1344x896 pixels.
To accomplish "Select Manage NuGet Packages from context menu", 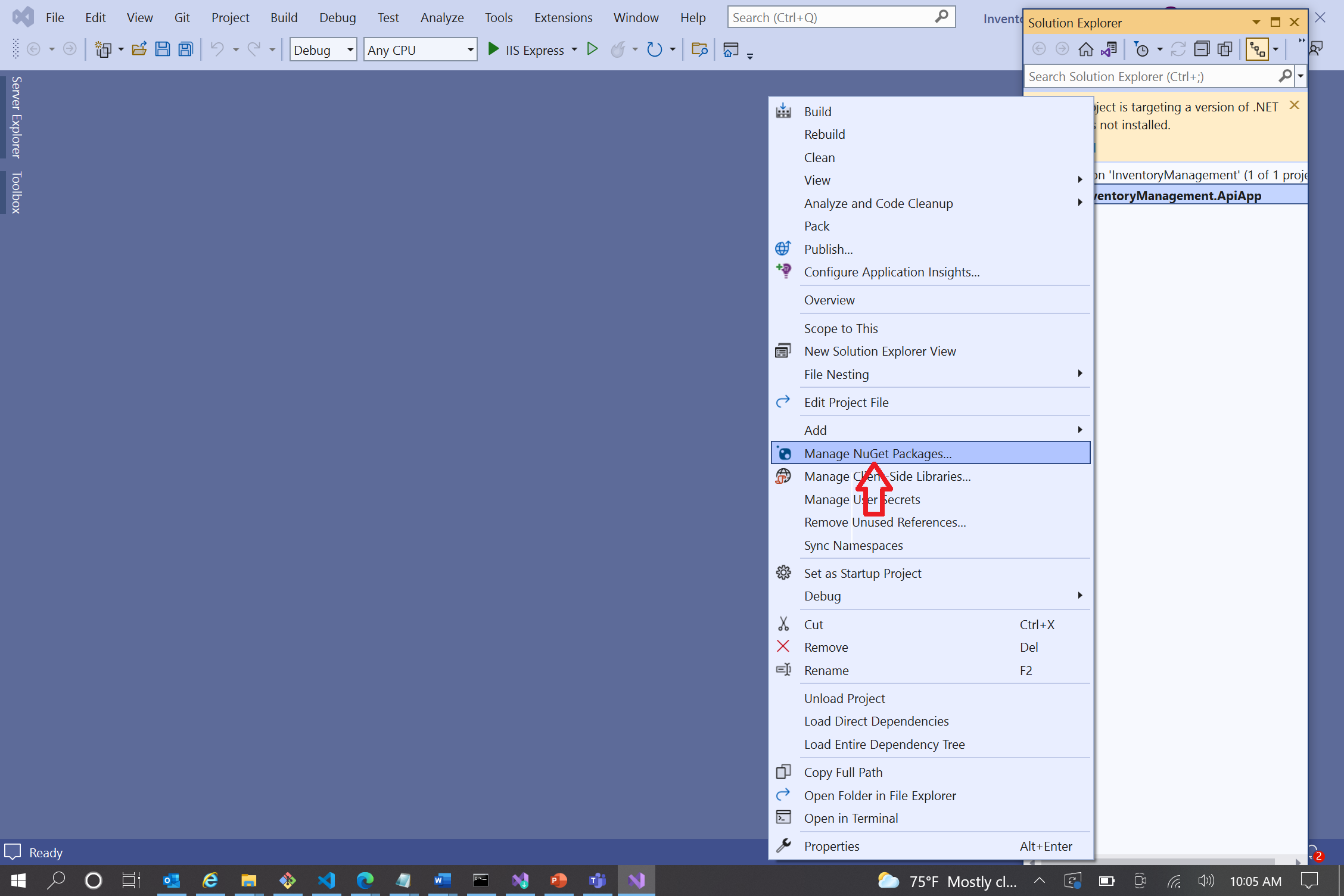I will (878, 453).
